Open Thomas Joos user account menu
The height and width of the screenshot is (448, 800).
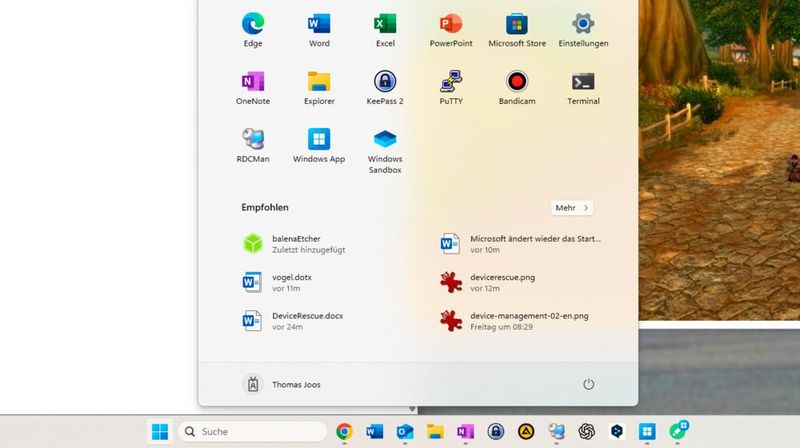click(281, 384)
